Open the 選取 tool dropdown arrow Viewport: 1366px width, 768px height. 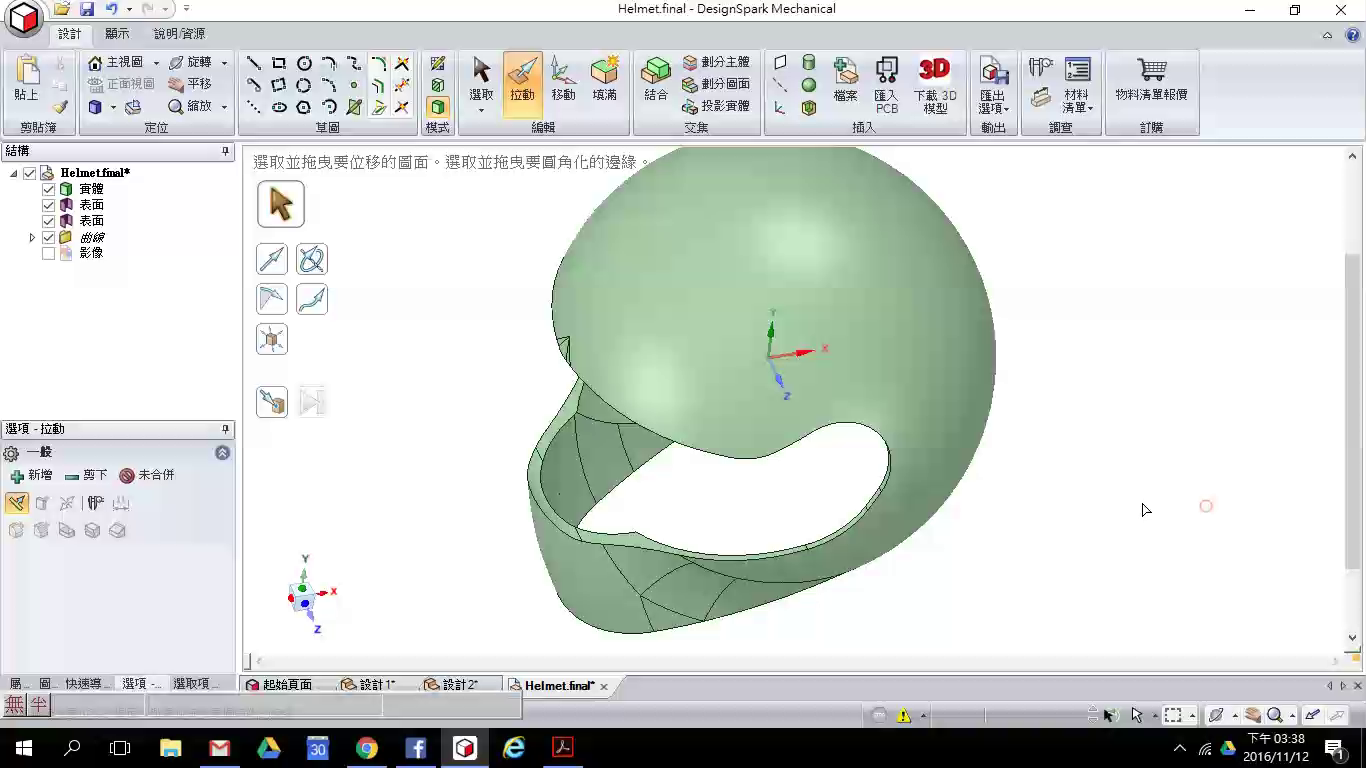[481, 110]
